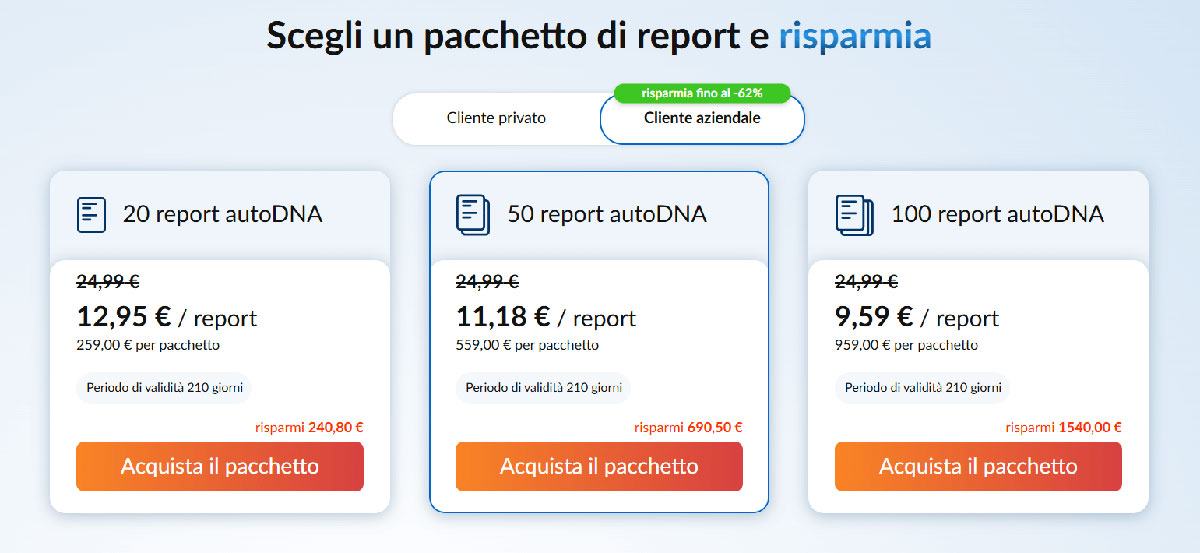1200x553 pixels.
Task: Click the 12,95 € per report price
Action: point(167,317)
